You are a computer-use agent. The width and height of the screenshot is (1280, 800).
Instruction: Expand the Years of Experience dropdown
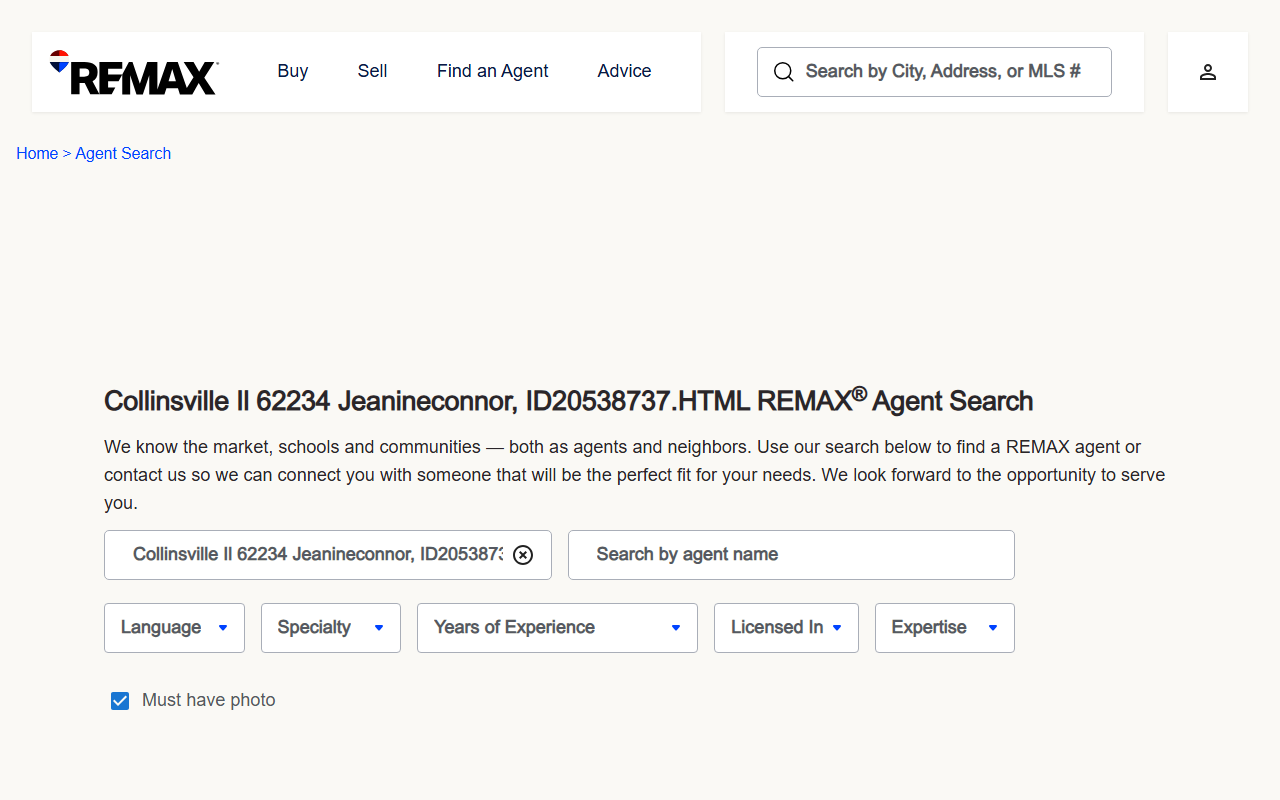coord(557,628)
